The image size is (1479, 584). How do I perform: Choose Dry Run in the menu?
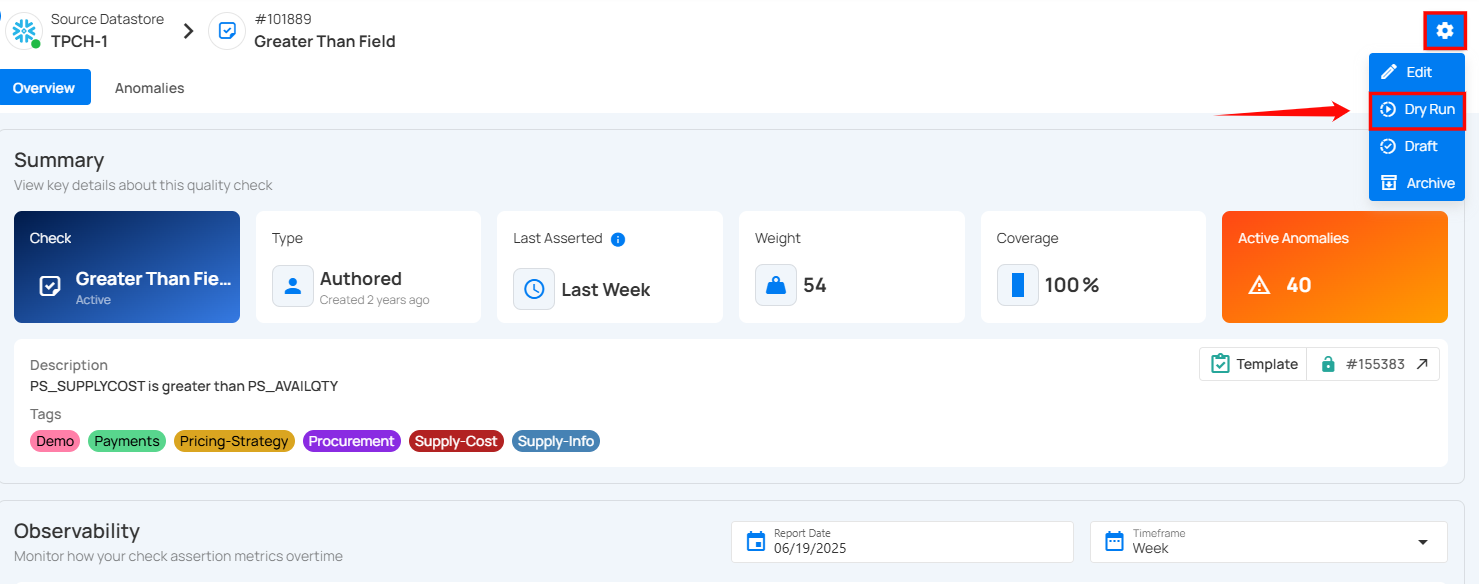(x=1416, y=109)
